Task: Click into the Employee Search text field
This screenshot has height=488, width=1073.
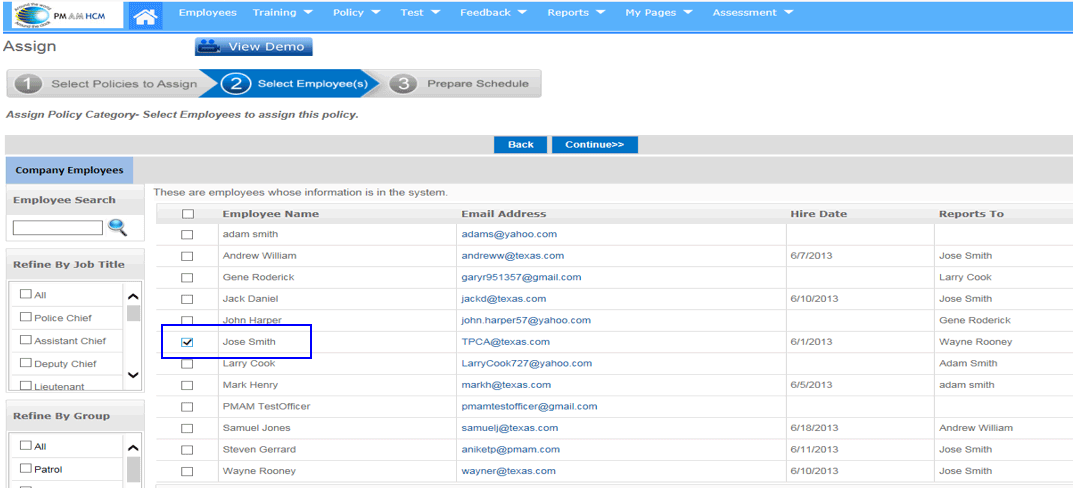Action: 58,228
